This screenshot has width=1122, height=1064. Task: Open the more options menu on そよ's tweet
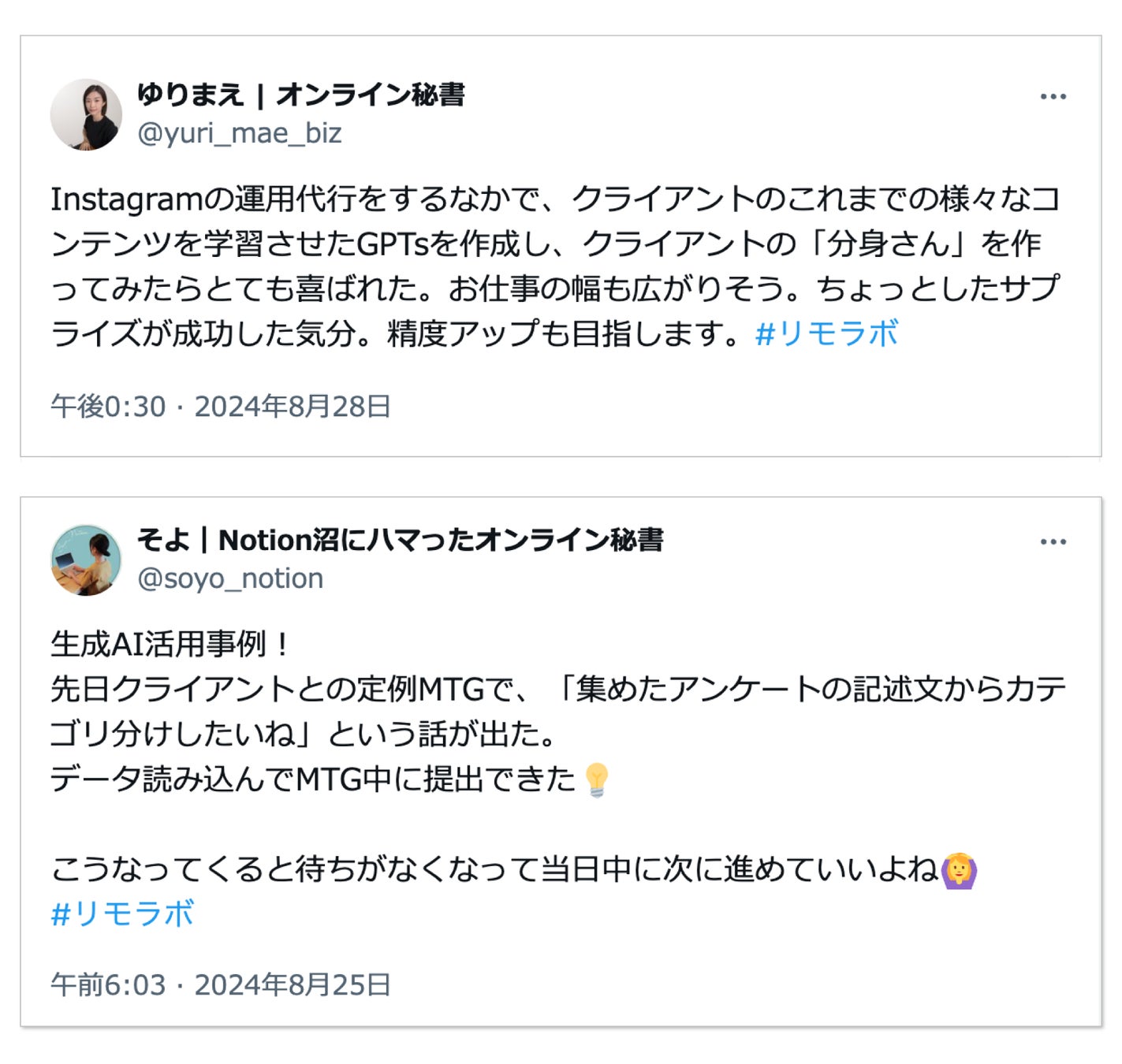pos(1053,542)
